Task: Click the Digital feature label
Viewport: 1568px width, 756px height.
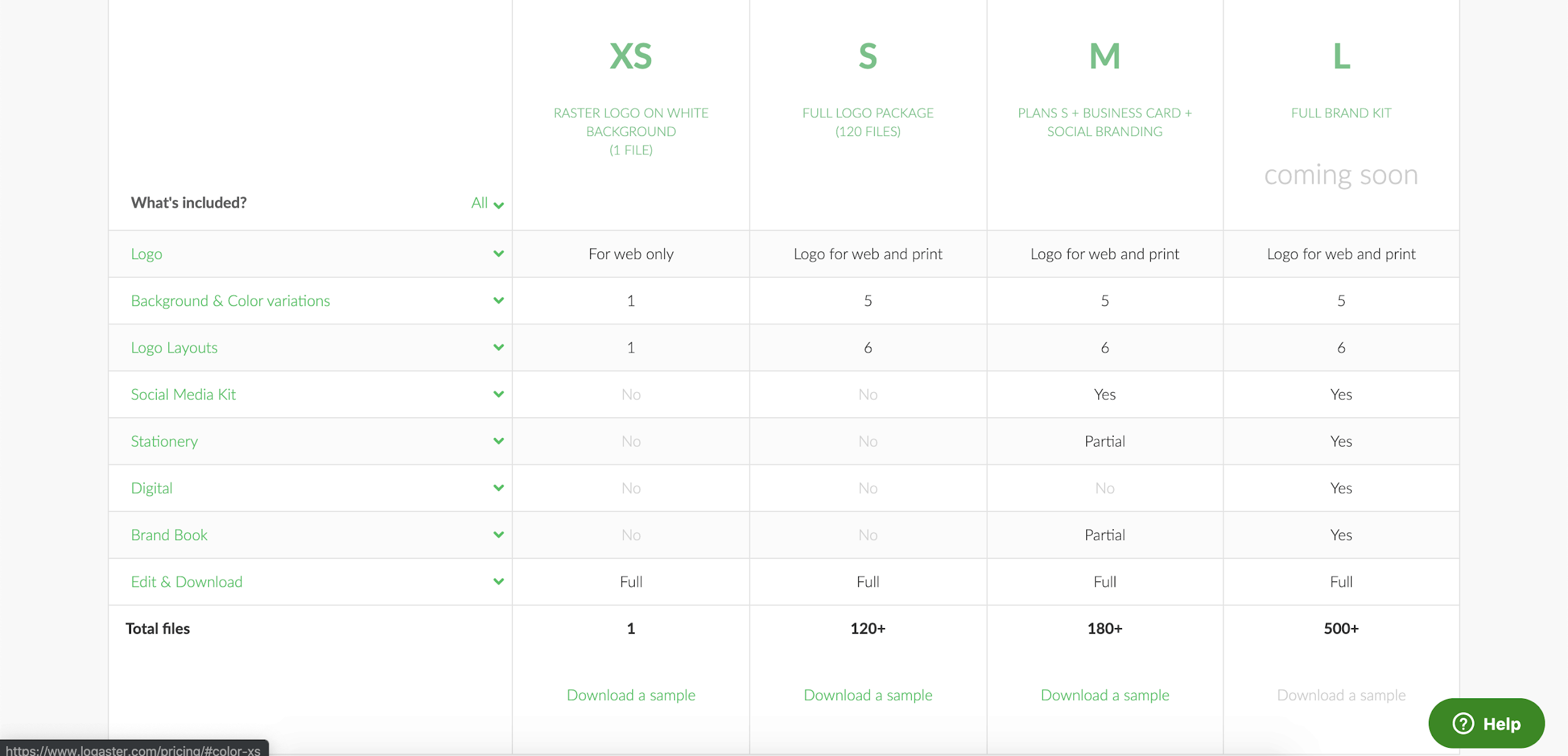Action: (152, 488)
